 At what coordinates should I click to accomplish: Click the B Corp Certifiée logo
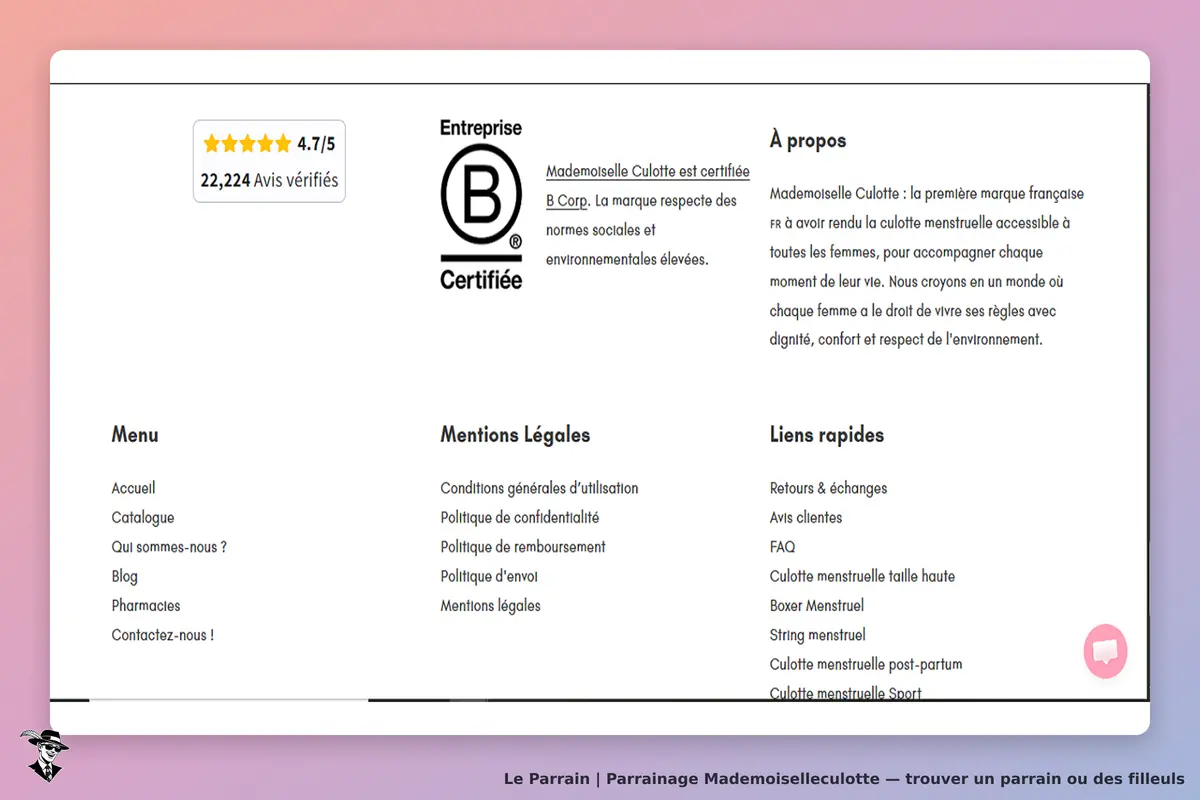pos(482,204)
